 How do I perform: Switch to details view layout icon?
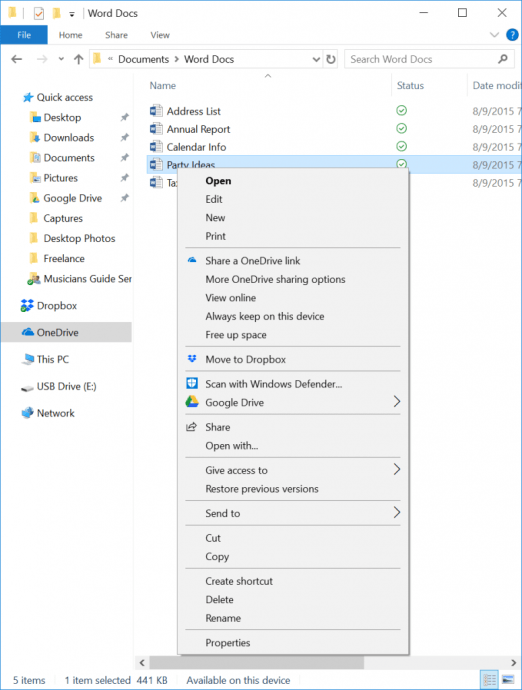pyautogui.click(x=489, y=680)
